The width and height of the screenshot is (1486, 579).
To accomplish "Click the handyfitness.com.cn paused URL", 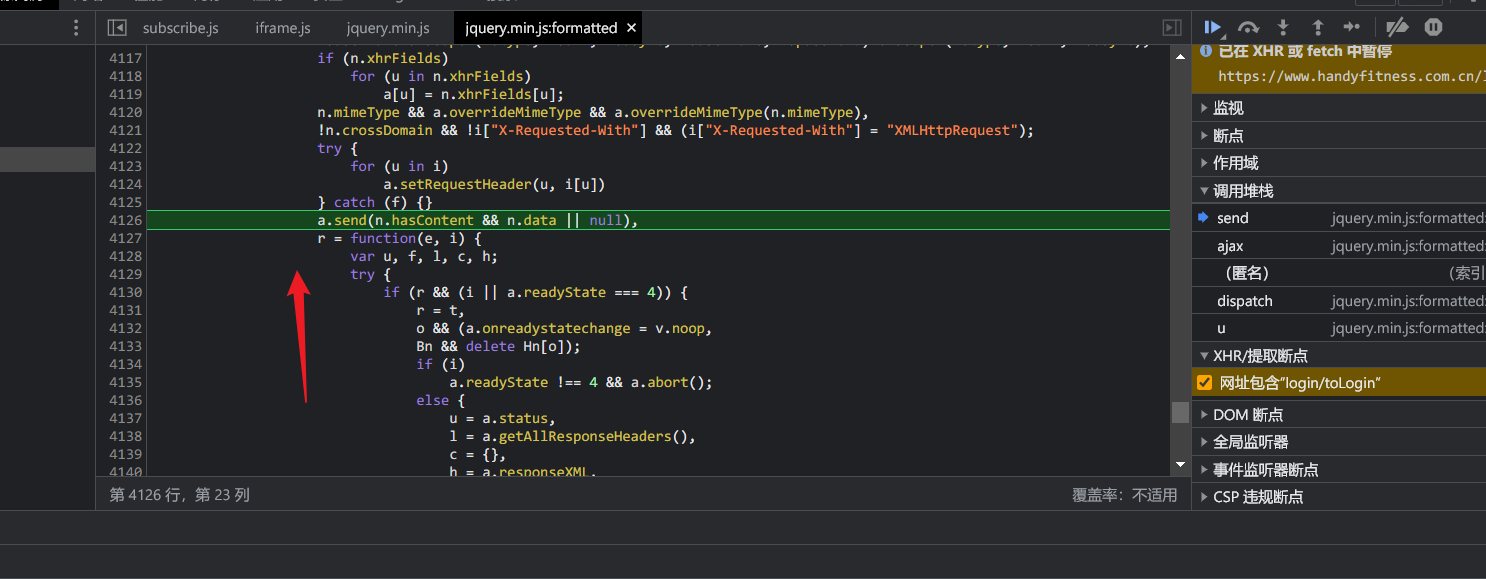I will (1351, 76).
